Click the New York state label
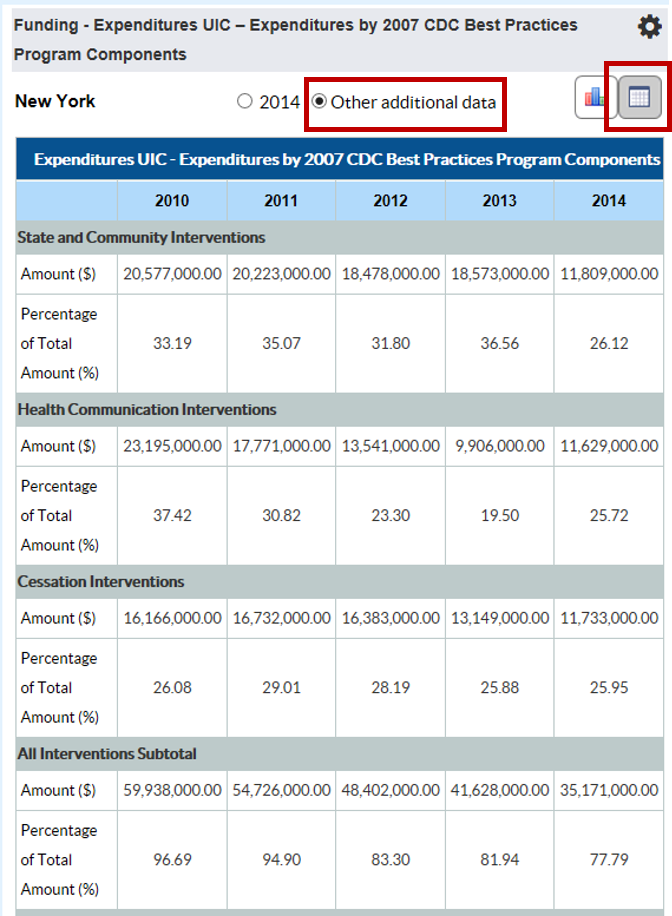Viewport: 672px width, 916px height. point(55,101)
